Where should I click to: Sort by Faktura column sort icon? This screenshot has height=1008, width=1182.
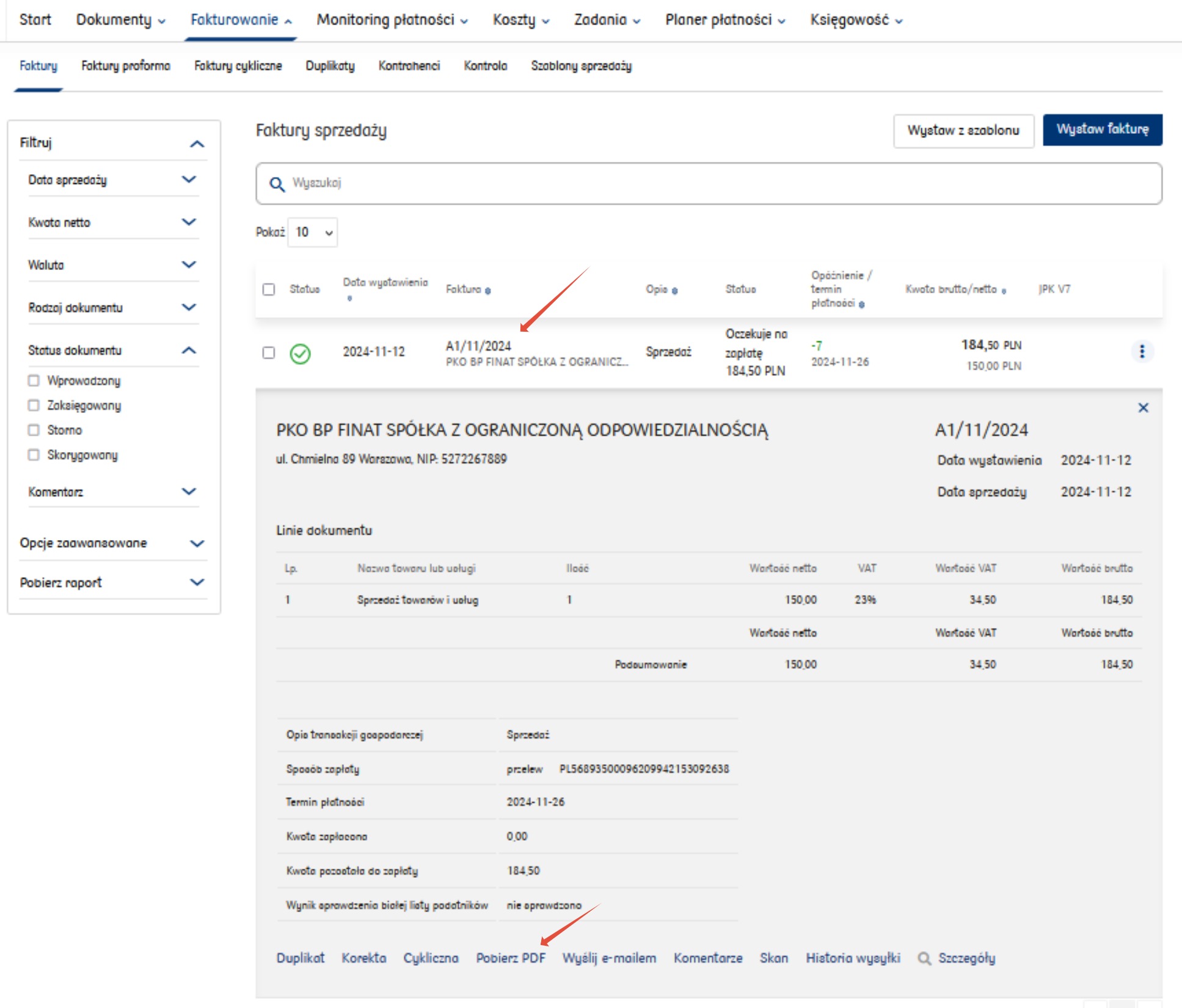(x=488, y=291)
